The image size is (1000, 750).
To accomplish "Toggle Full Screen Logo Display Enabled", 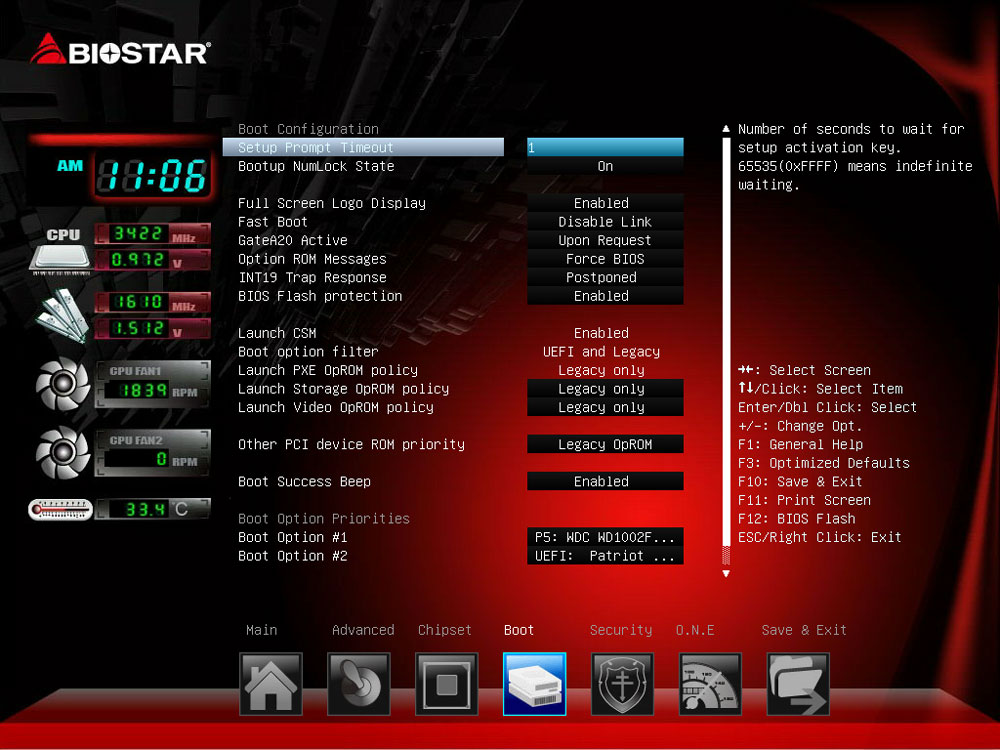I will 605,203.
